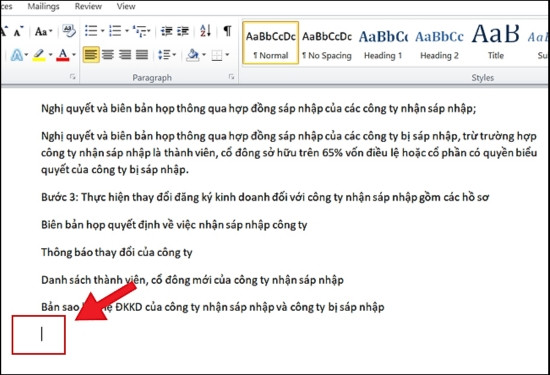550x375 pixels.
Task: Click the Decrease Indent icon
Action: tap(166, 31)
